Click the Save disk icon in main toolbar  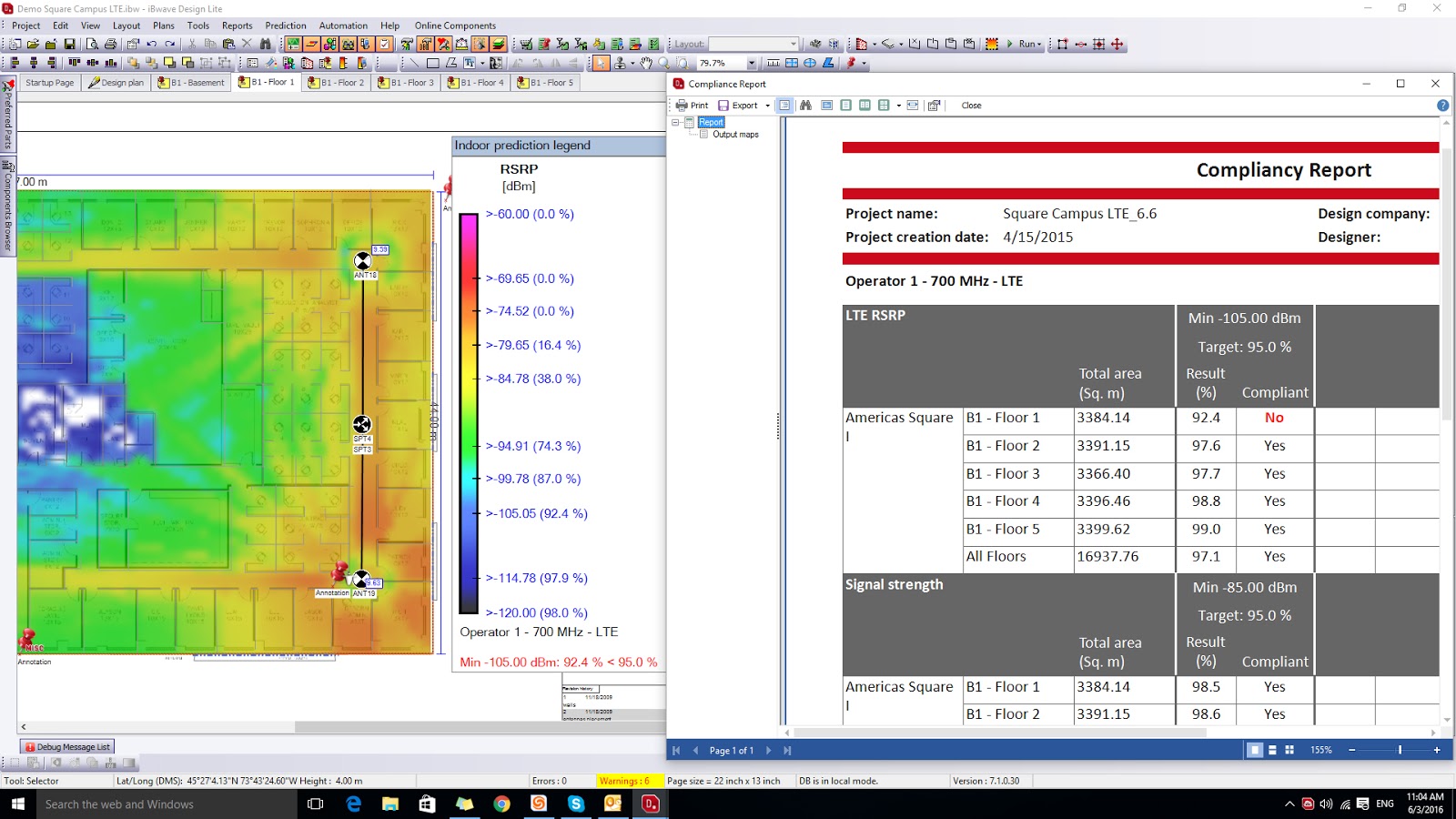[x=69, y=44]
